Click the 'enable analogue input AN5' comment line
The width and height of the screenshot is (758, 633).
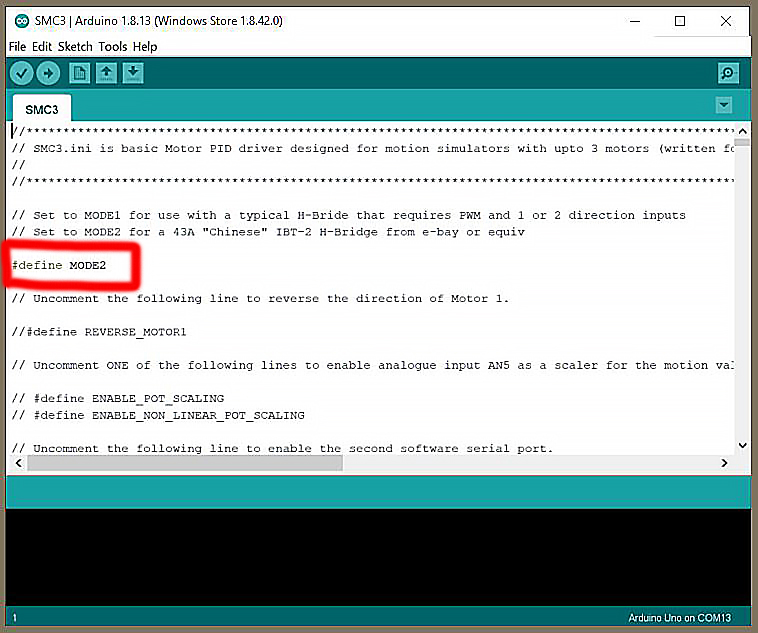pos(373,366)
